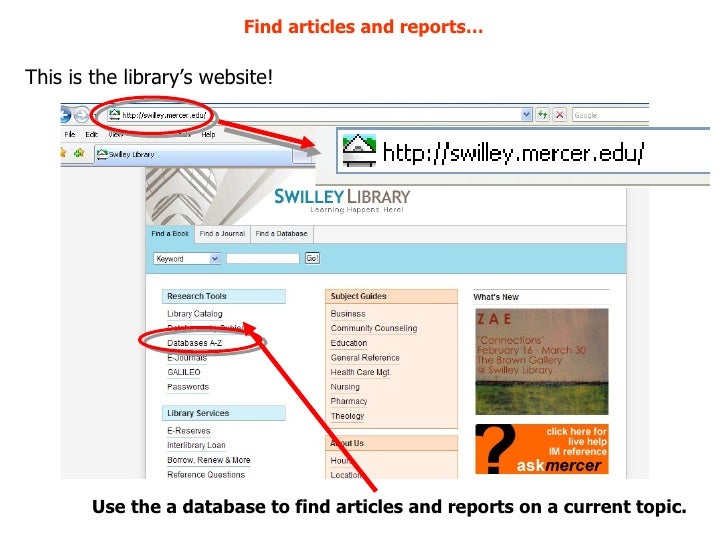Open the Pharmacy subject guide
728x546 pixels.
pyautogui.click(x=349, y=401)
